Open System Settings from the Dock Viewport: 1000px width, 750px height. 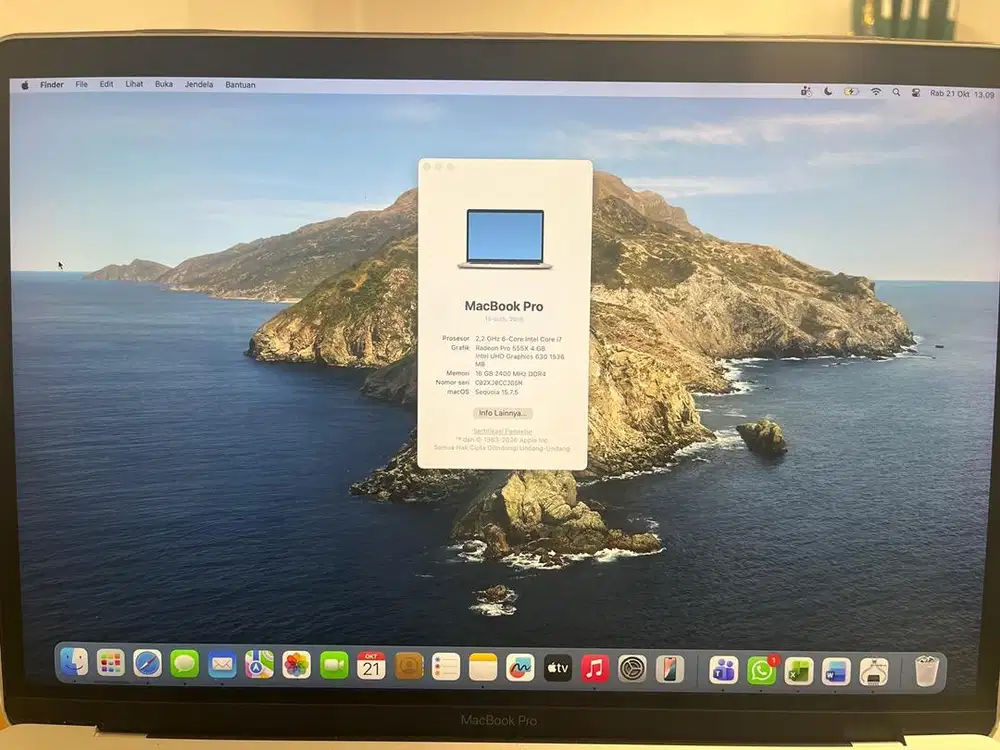(x=632, y=669)
